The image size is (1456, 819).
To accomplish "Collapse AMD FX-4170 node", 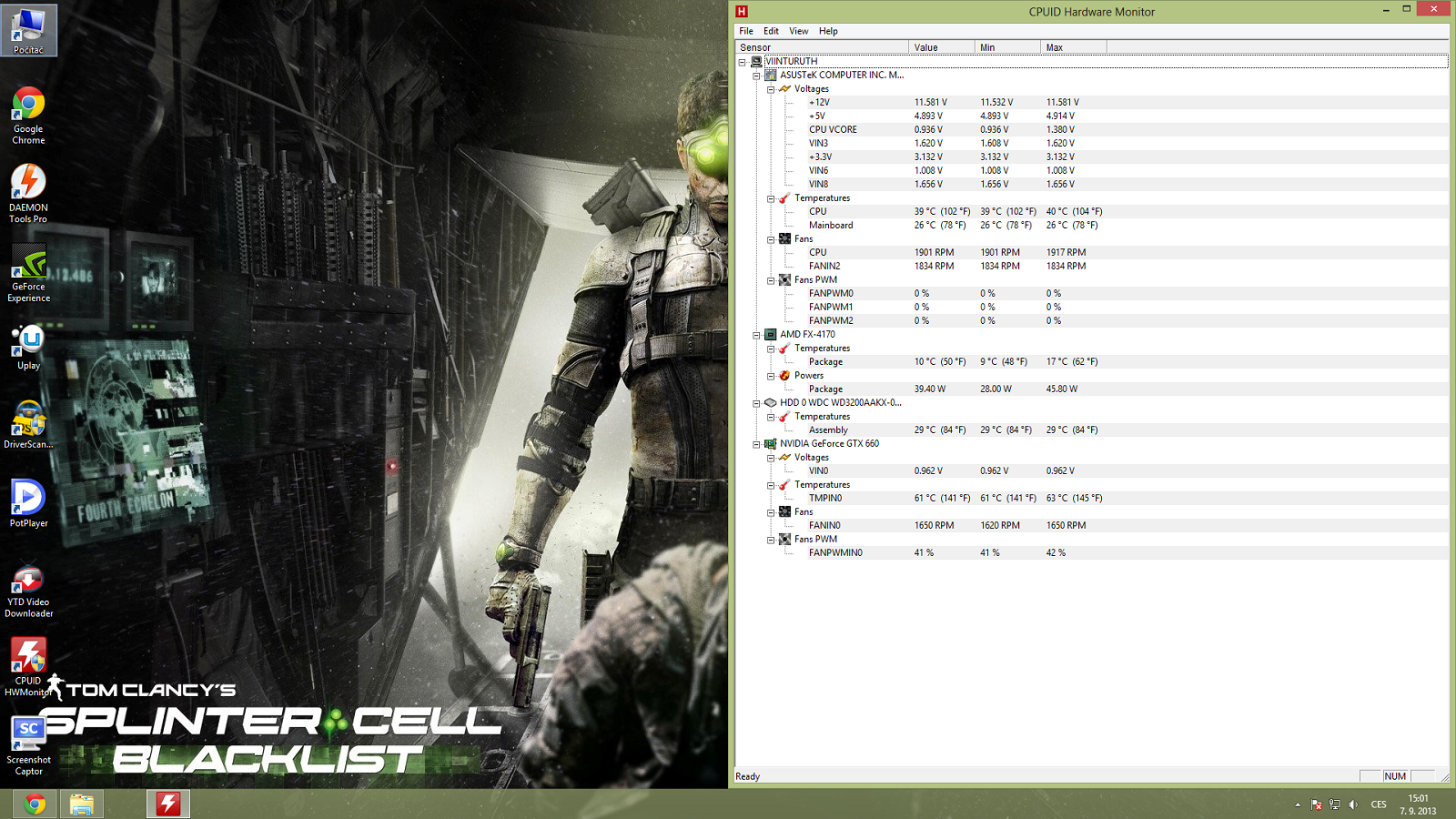I will pyautogui.click(x=756, y=335).
